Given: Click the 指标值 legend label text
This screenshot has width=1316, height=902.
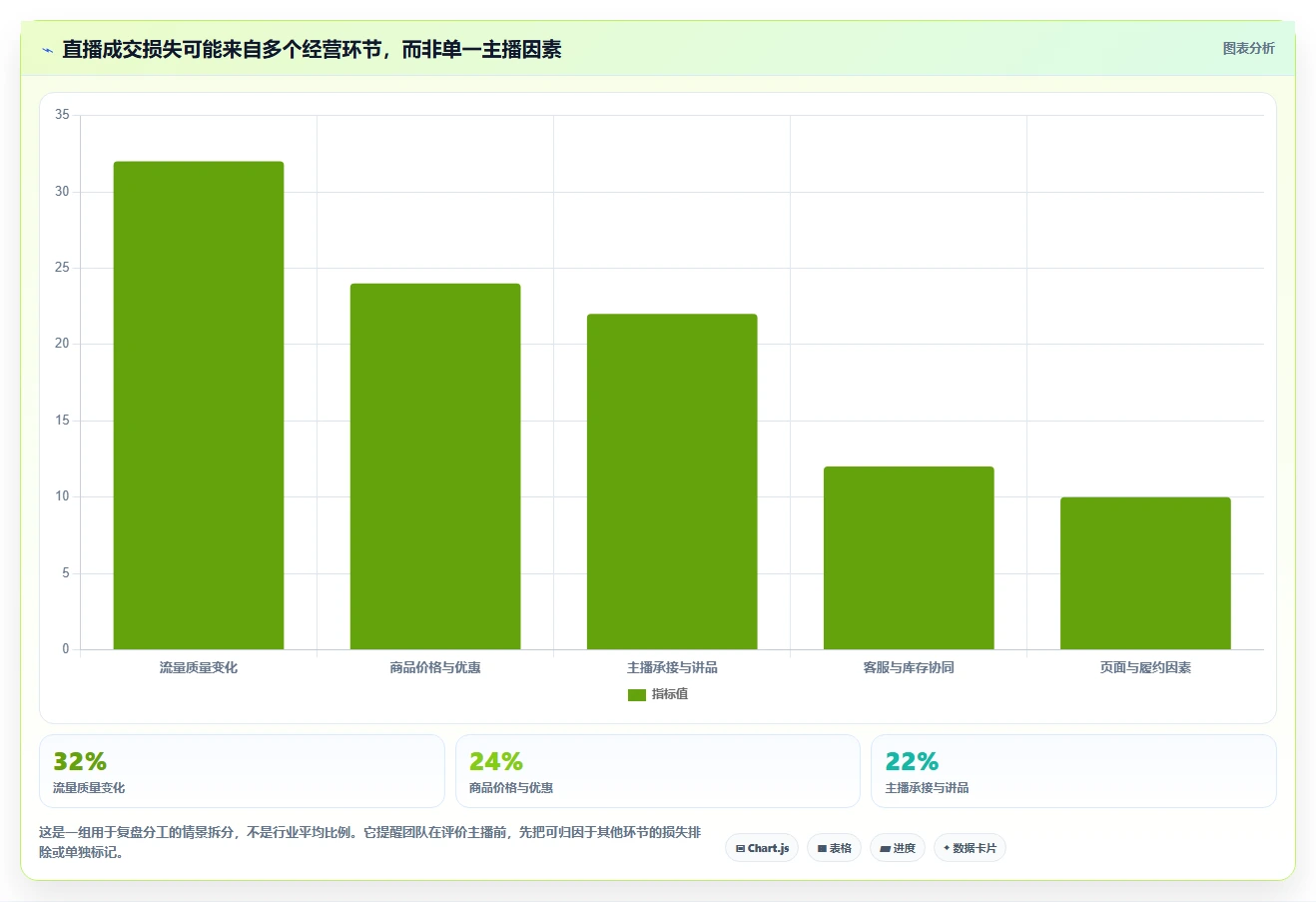Looking at the screenshot, I should 670,694.
